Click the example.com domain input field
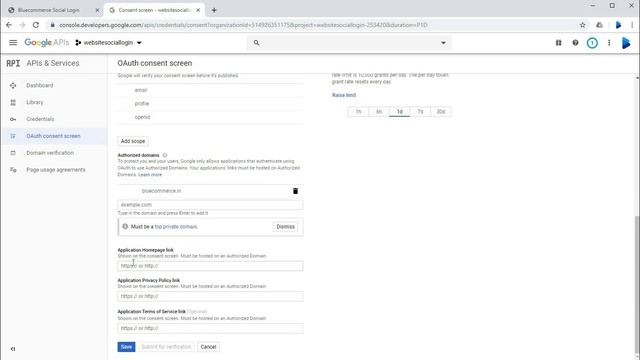The width and height of the screenshot is (640, 360). (x=210, y=204)
